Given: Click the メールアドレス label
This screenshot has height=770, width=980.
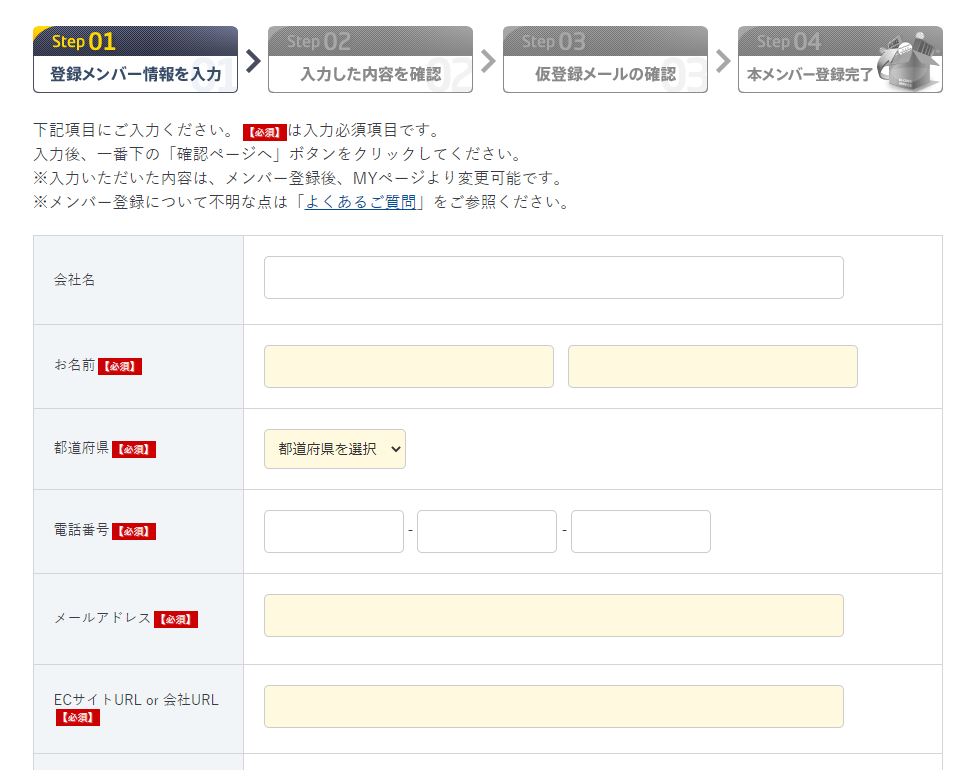Looking at the screenshot, I should click(x=102, y=618).
